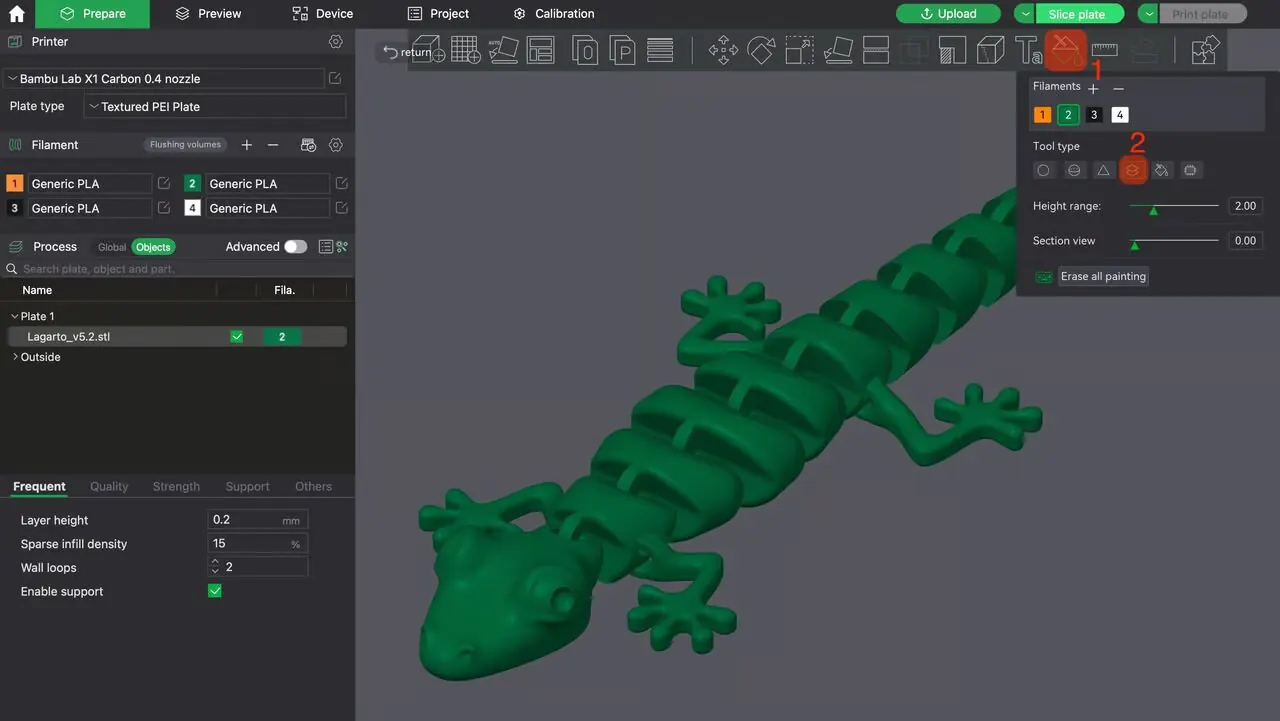
Task: Click the Home icon
Action: [17, 14]
